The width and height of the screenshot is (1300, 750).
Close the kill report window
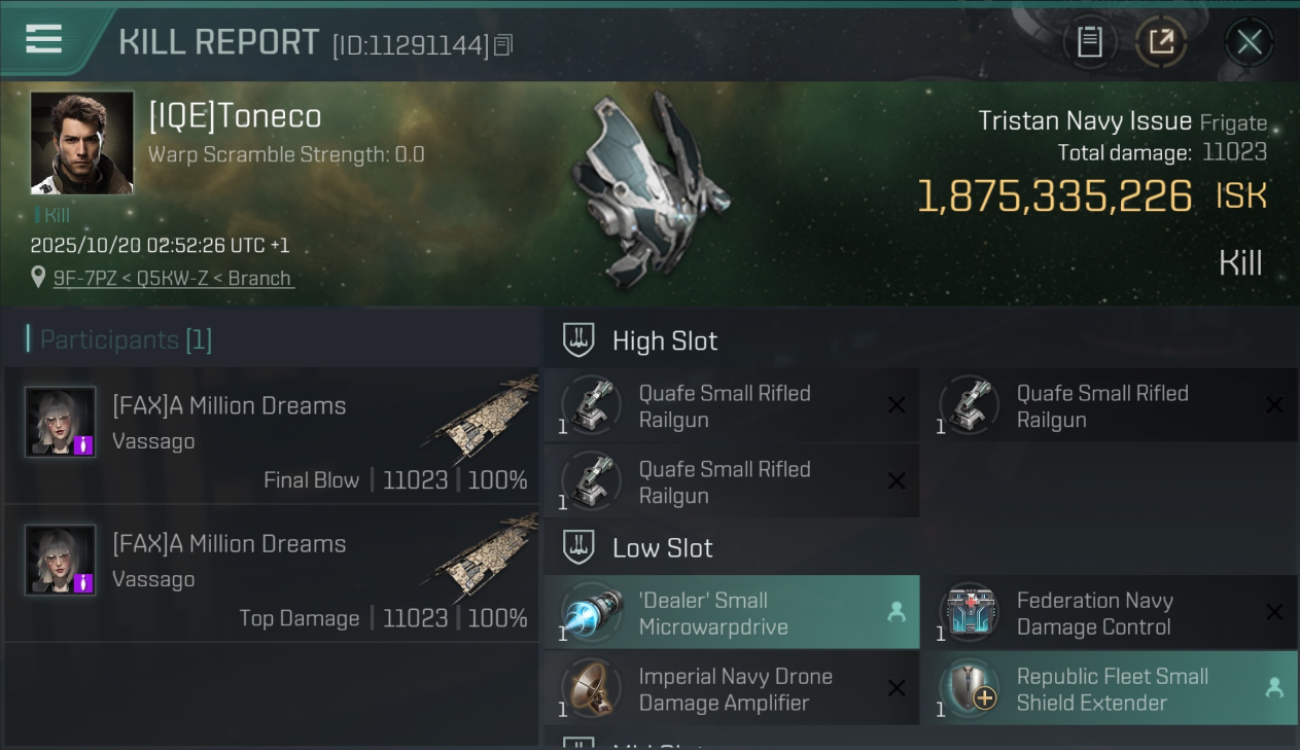click(1249, 42)
